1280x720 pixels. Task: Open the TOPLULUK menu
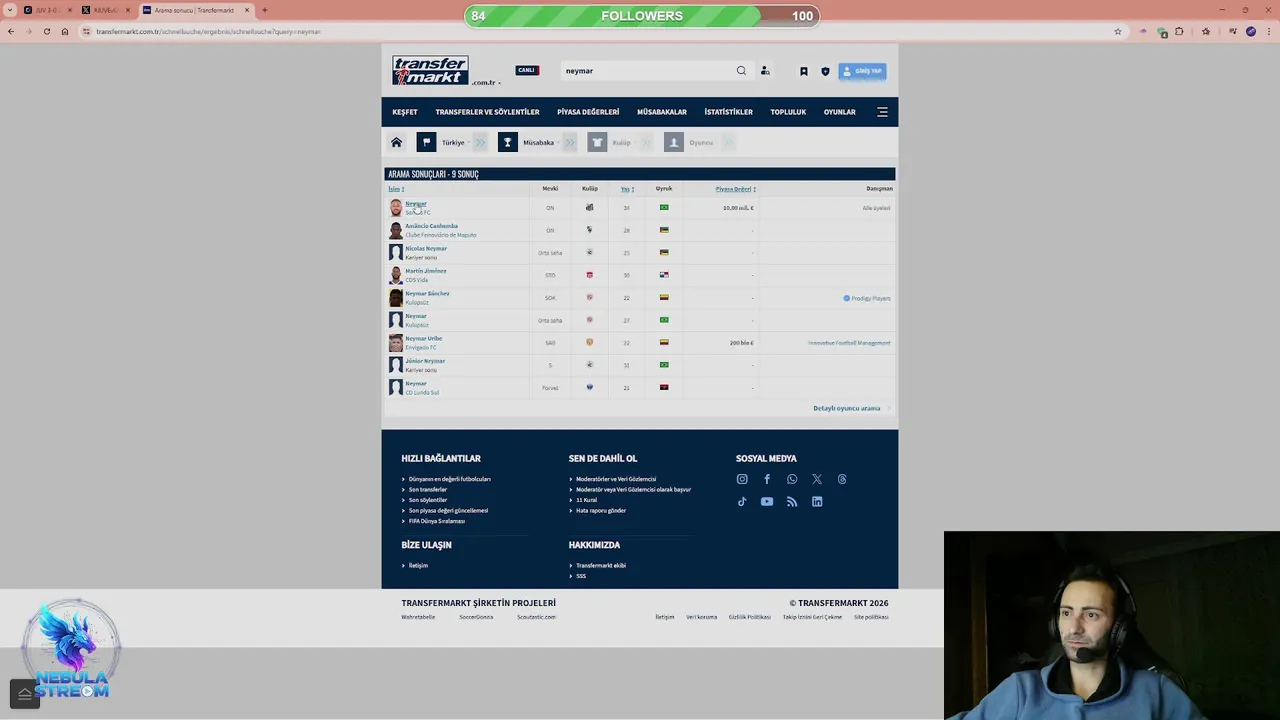pyautogui.click(x=788, y=112)
